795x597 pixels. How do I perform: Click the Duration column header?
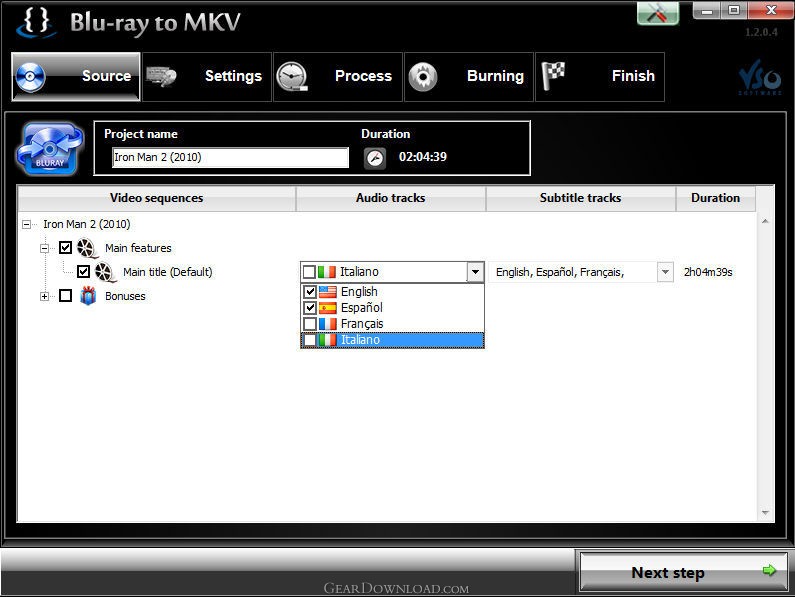pos(715,198)
